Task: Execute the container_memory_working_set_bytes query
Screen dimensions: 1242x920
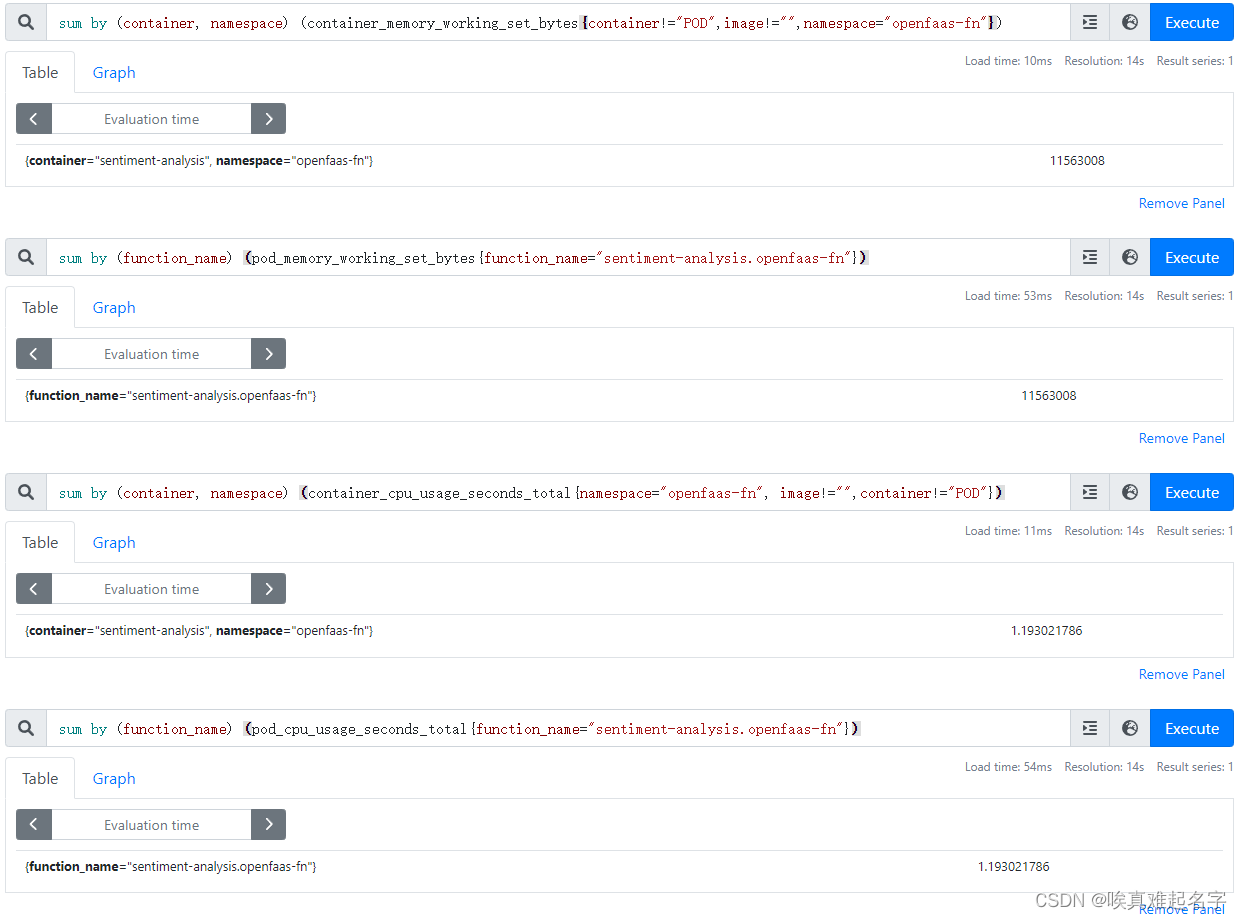Action: (1191, 21)
